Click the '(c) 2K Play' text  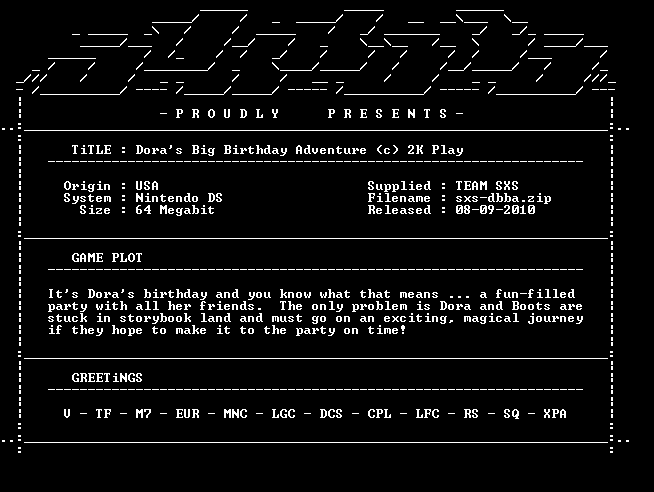coord(420,150)
